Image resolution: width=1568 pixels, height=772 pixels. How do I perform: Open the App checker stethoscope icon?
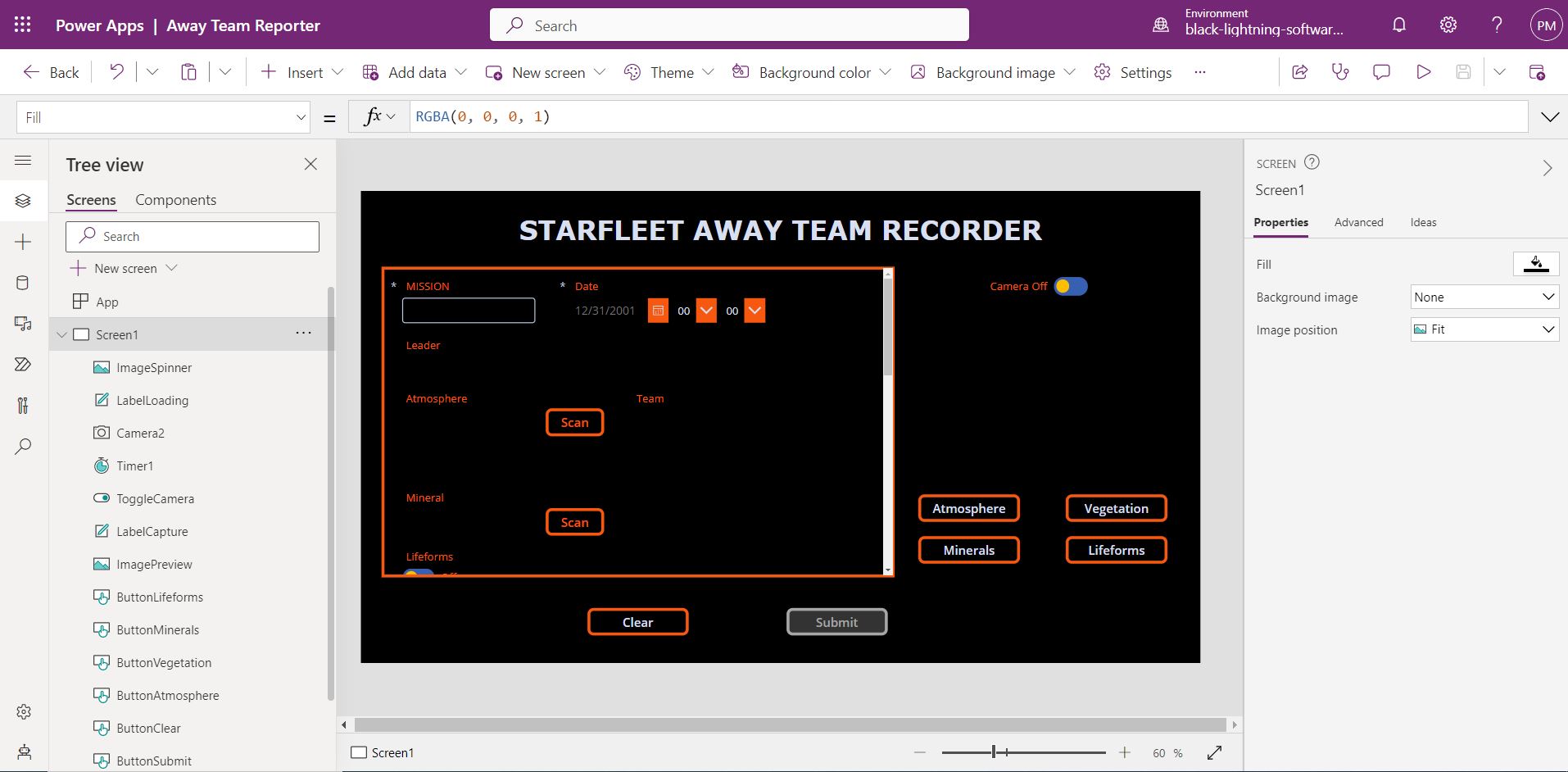click(x=1340, y=72)
